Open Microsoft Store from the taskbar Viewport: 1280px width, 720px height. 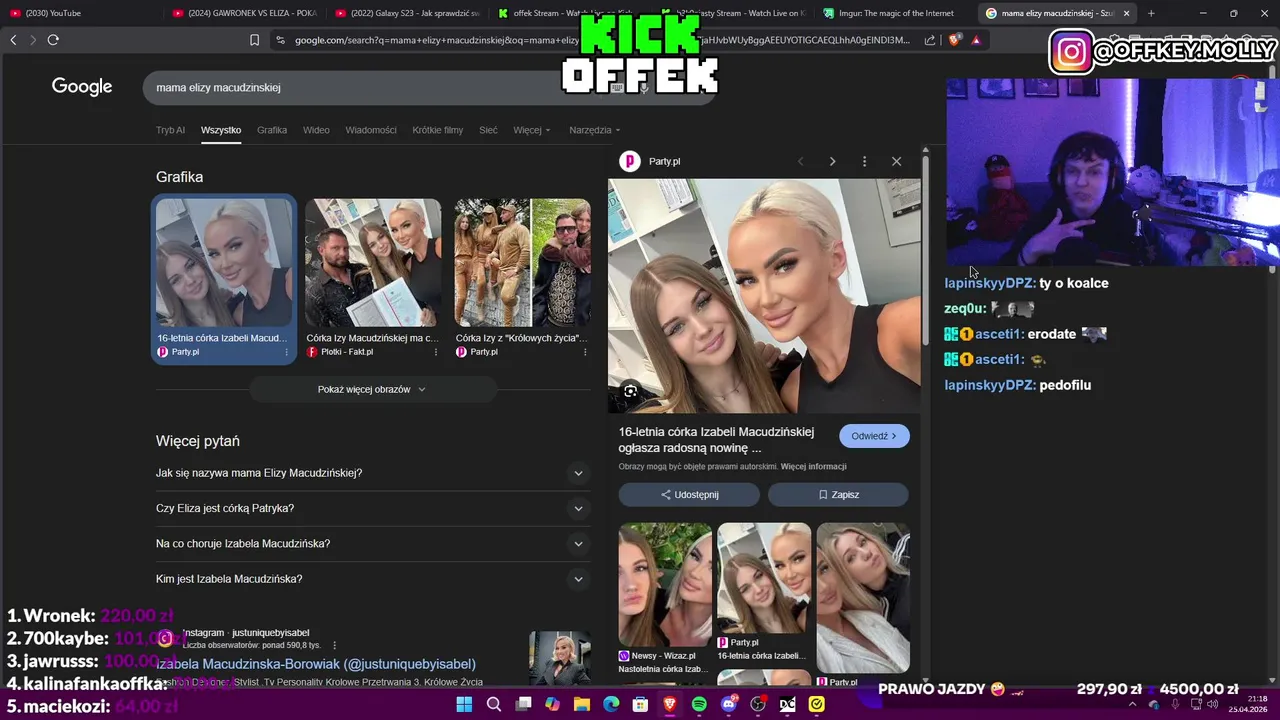coord(640,704)
